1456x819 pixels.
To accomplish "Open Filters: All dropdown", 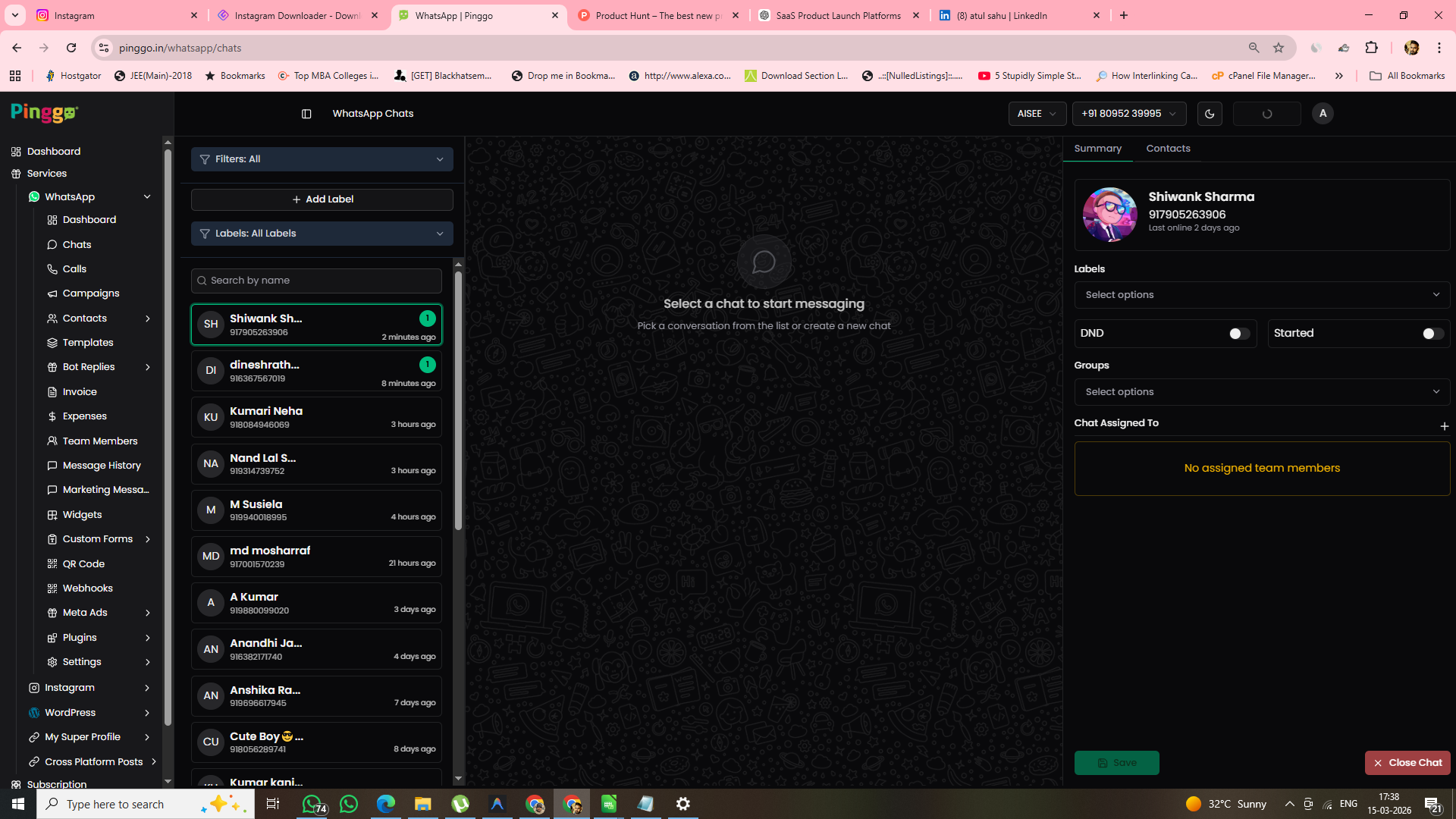I will 322,159.
